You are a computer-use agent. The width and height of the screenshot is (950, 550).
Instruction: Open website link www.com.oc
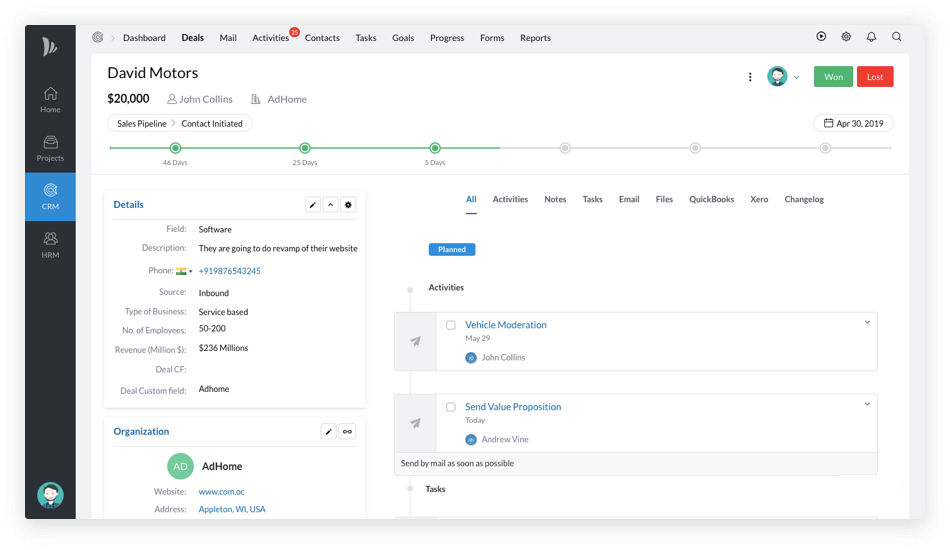coord(222,492)
